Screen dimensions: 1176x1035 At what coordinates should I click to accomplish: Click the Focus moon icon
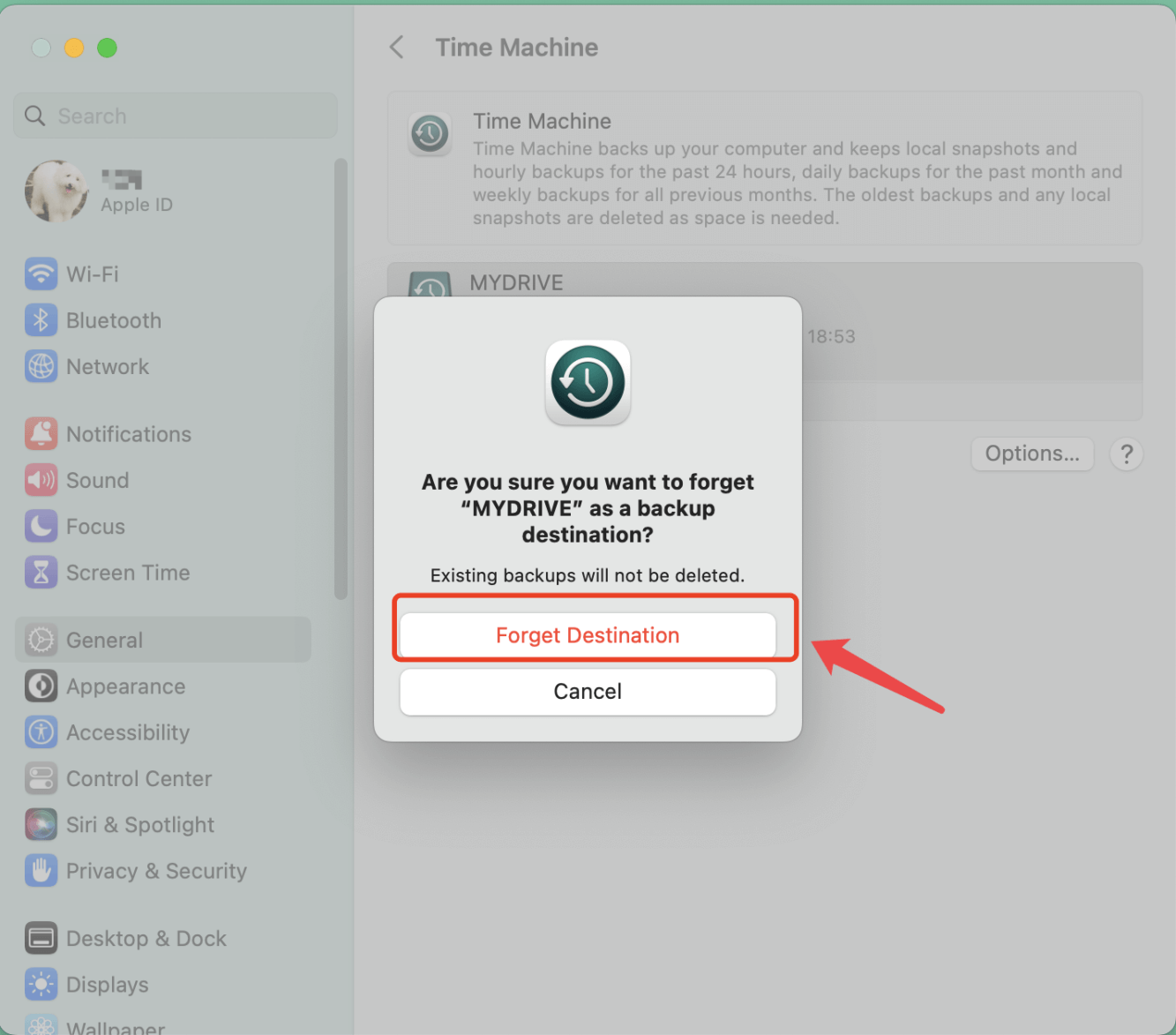click(x=41, y=527)
